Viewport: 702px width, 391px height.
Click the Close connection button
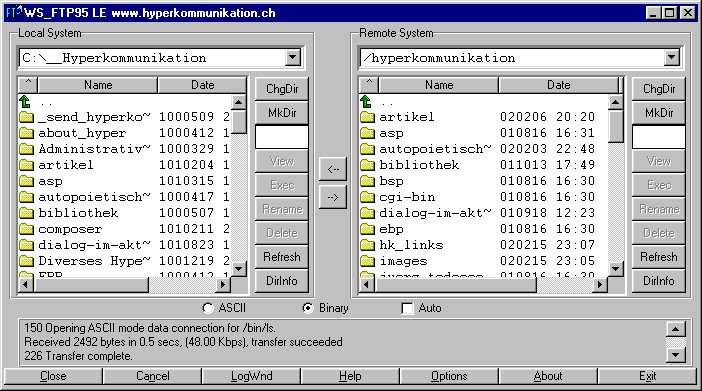pos(53,376)
